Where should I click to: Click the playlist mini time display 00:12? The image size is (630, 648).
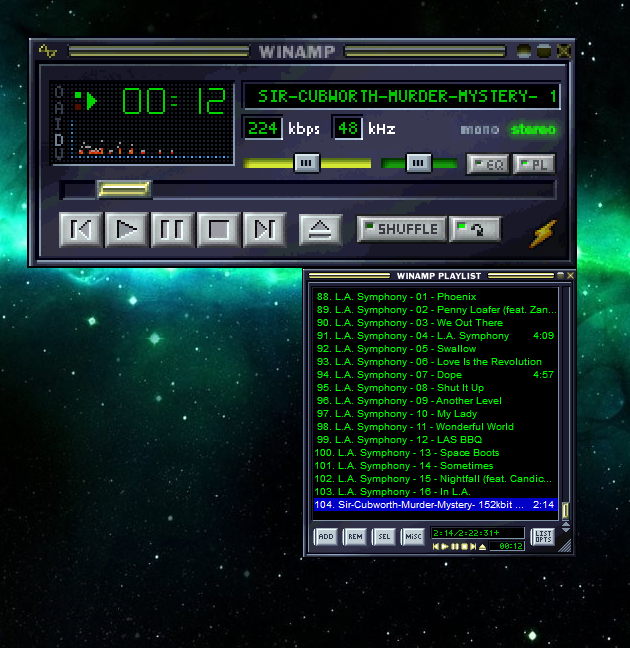[x=507, y=546]
